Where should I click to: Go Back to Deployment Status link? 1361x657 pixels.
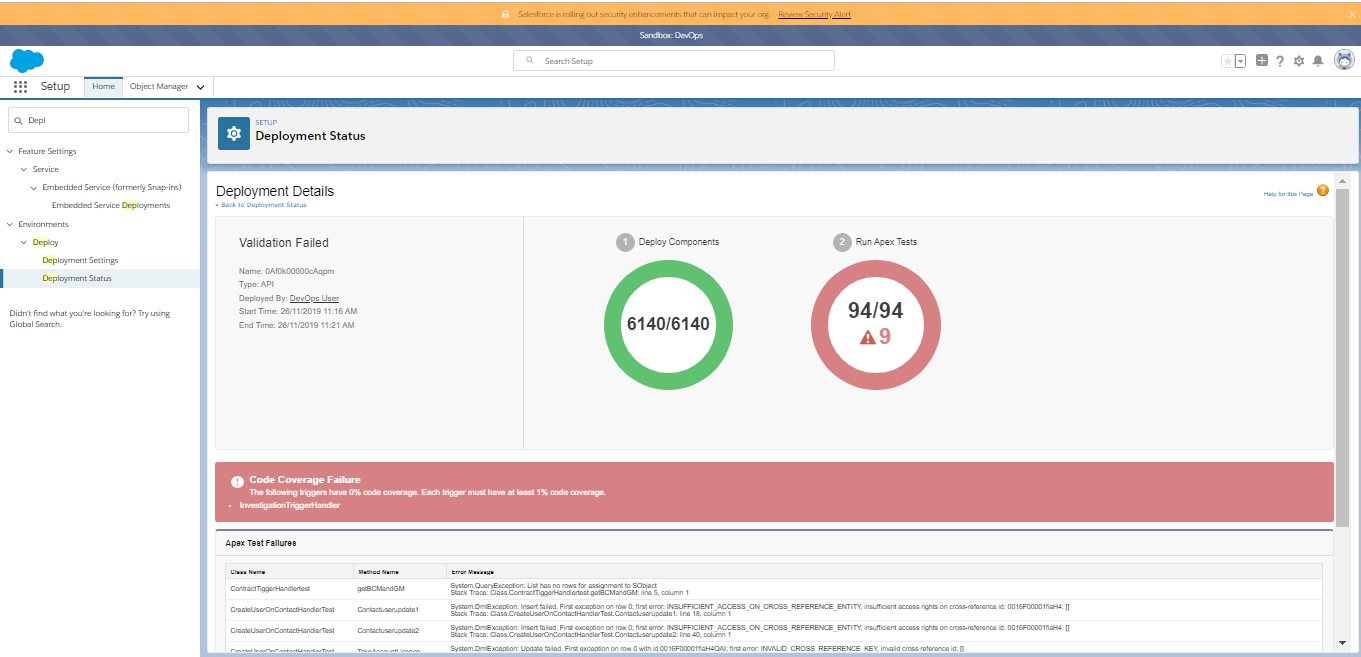point(261,205)
